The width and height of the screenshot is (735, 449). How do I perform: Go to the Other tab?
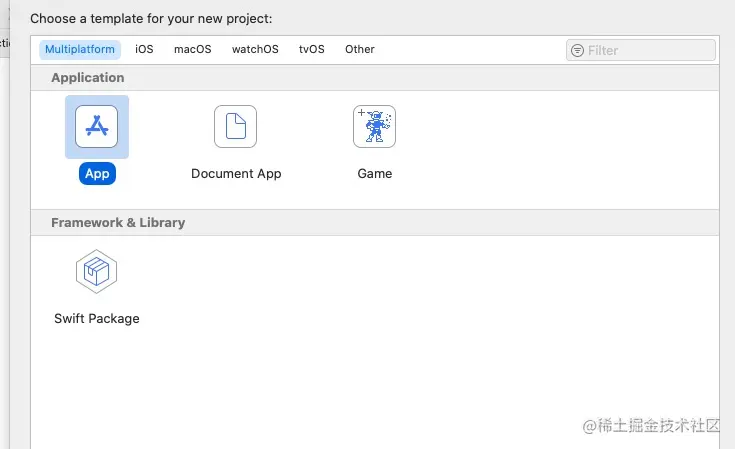point(360,49)
